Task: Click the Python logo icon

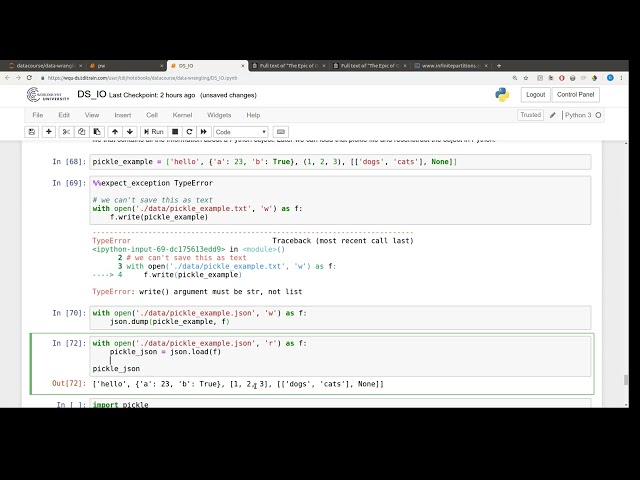Action: [502, 95]
